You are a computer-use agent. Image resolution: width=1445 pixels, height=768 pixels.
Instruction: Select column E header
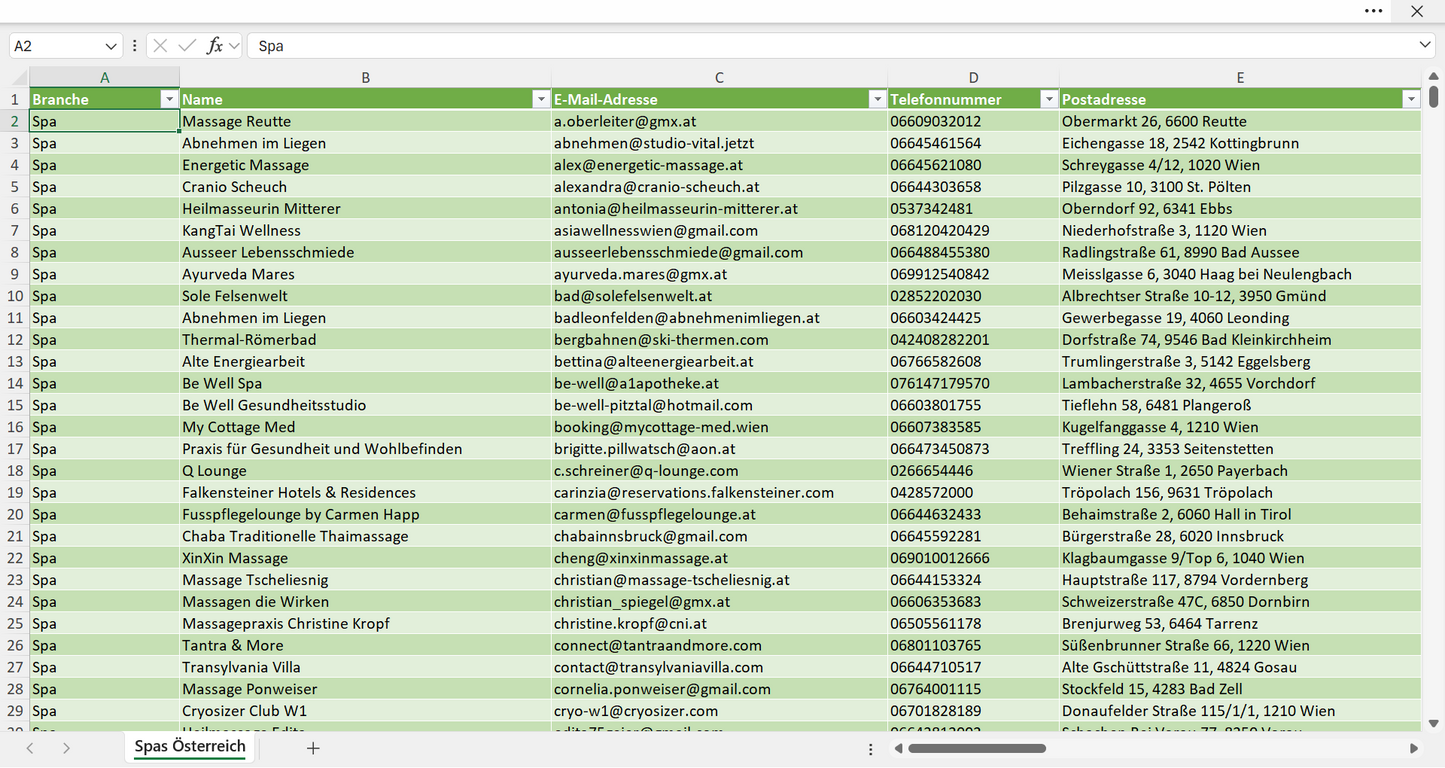tap(1240, 77)
